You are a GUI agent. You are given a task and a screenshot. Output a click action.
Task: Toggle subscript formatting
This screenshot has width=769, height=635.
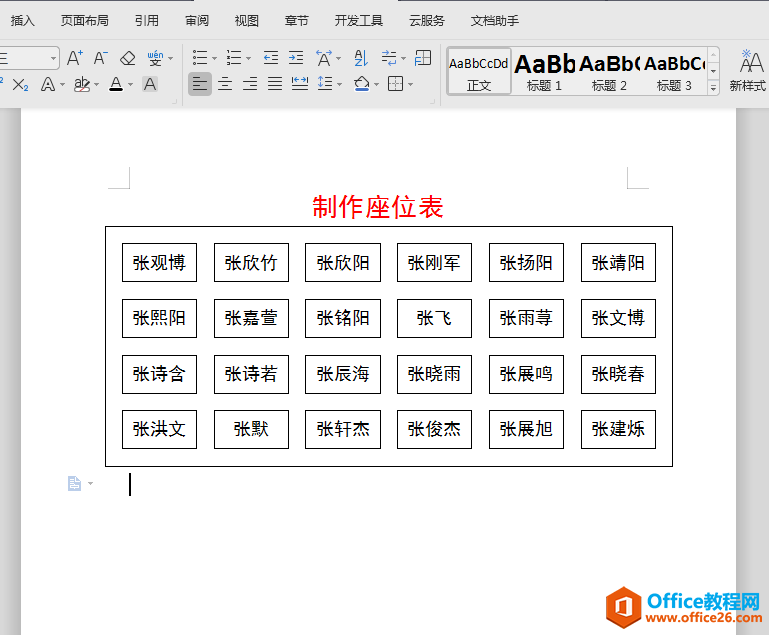20,85
